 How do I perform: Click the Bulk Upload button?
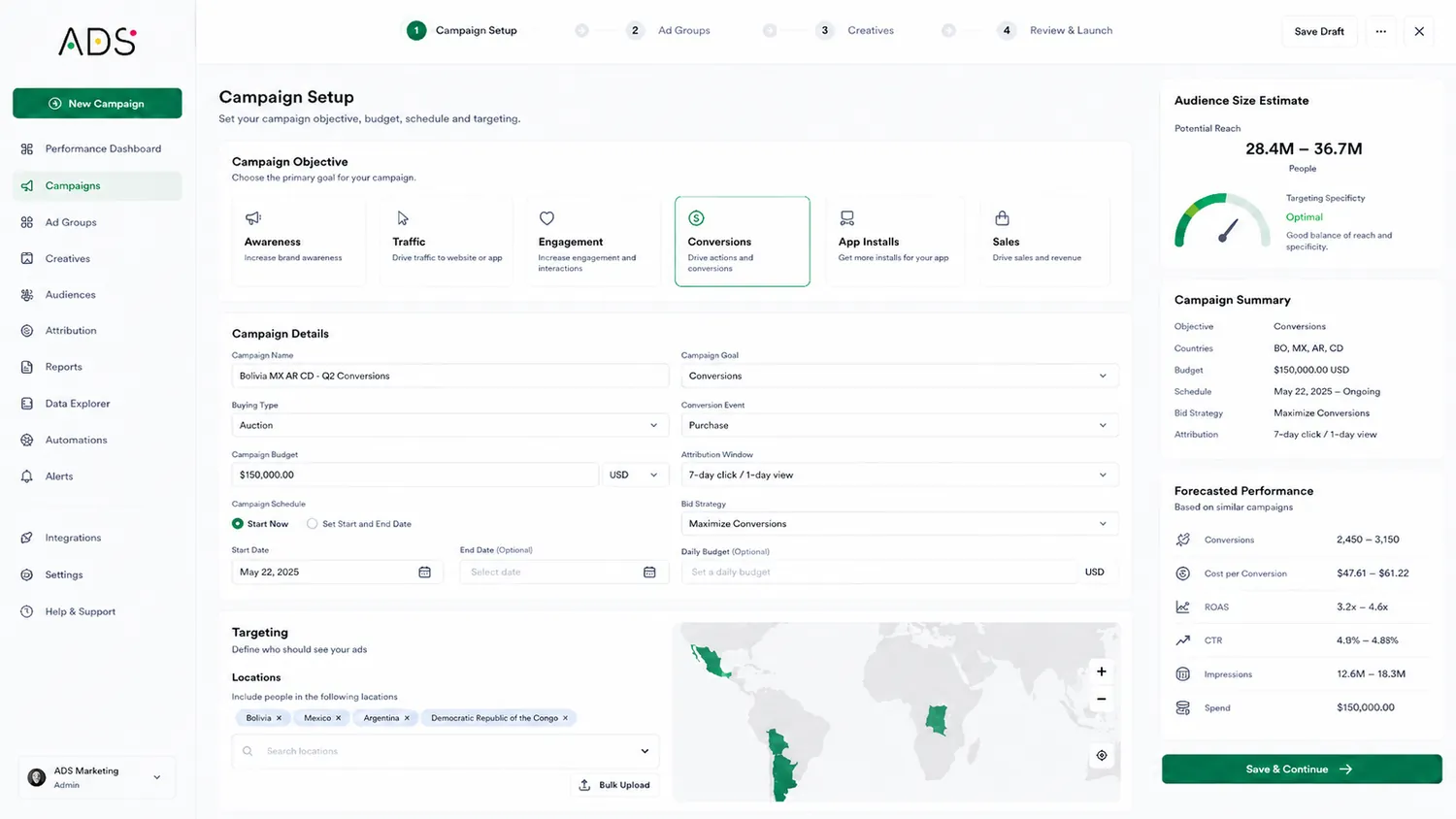[x=614, y=785]
